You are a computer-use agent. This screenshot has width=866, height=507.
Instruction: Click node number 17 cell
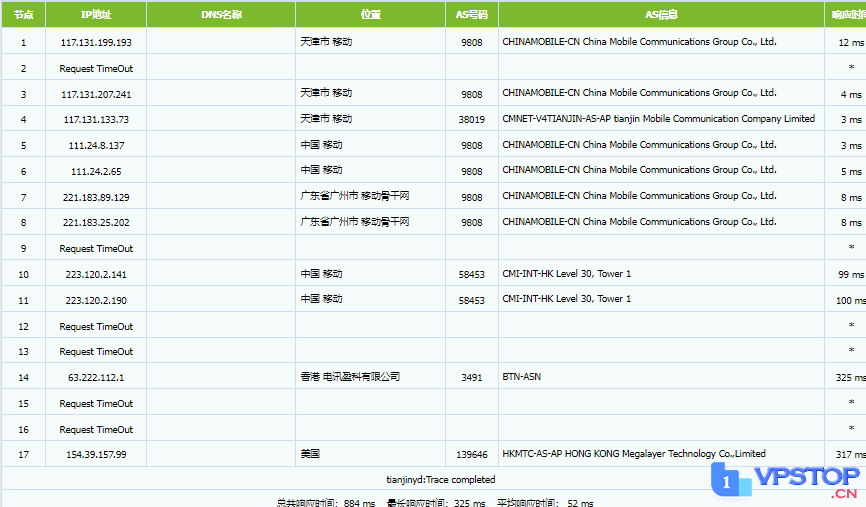23,455
